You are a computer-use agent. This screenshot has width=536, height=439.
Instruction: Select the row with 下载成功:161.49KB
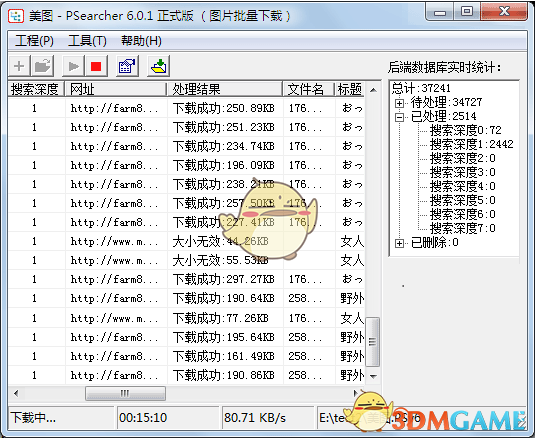click(186, 356)
